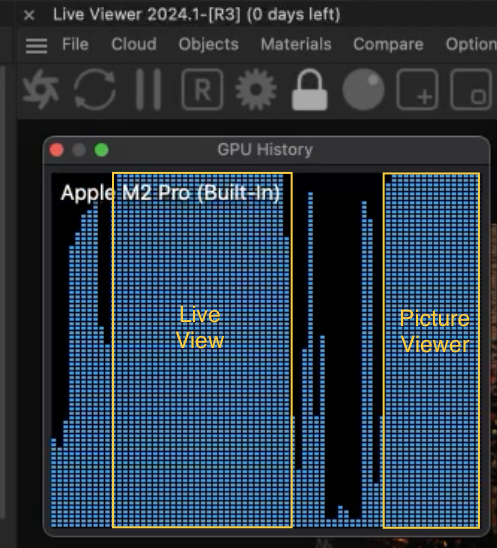Click the GPU History title bar
497x548 pixels.
click(266, 150)
